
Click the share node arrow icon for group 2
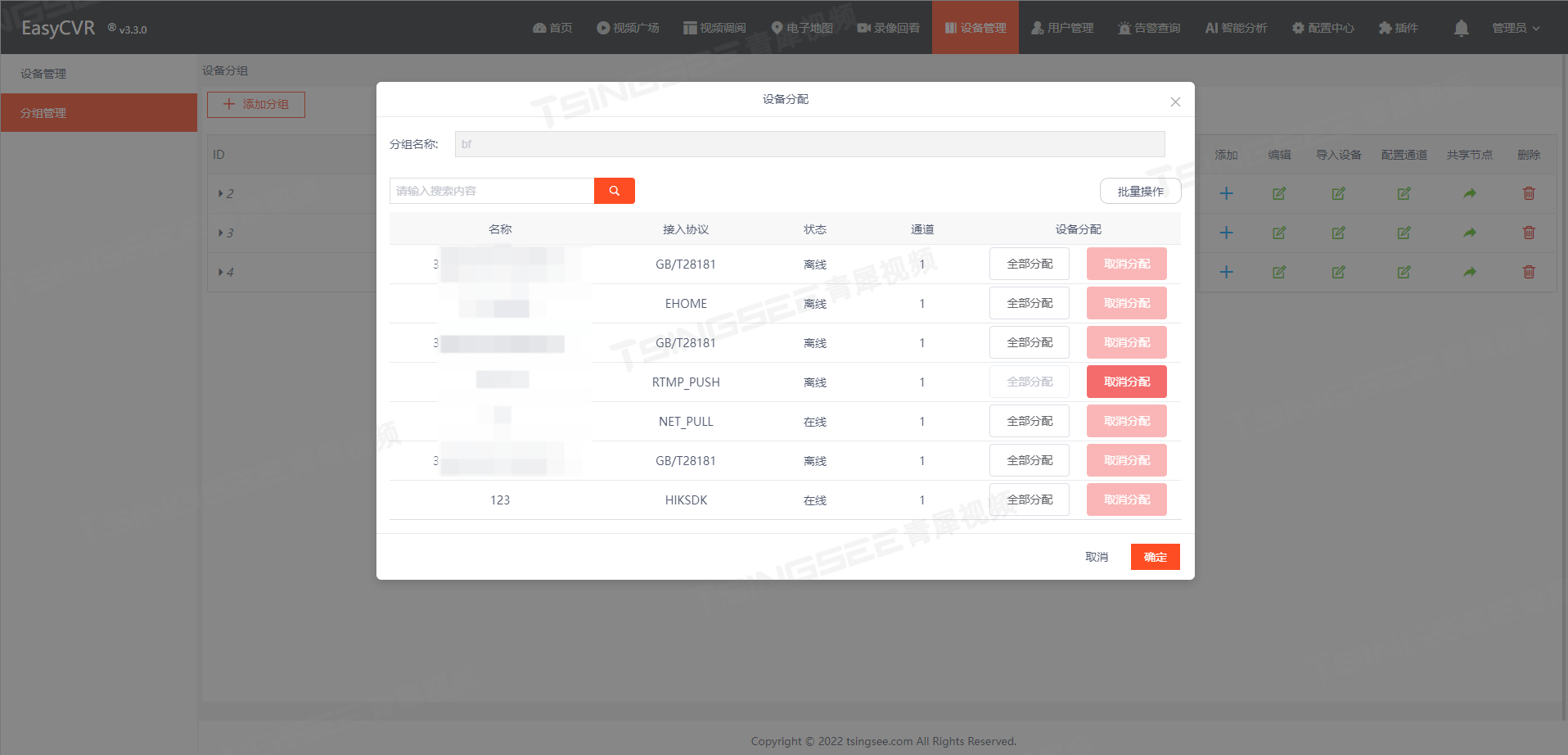click(1469, 193)
